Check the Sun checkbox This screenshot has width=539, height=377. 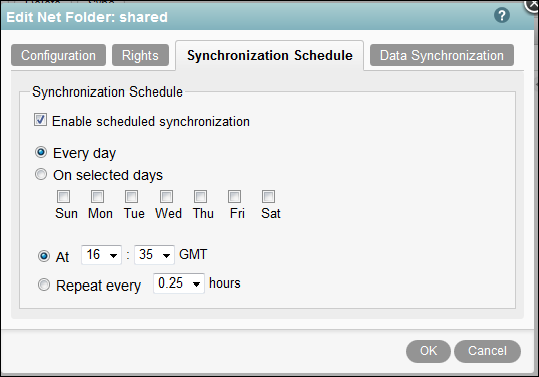(x=64, y=197)
